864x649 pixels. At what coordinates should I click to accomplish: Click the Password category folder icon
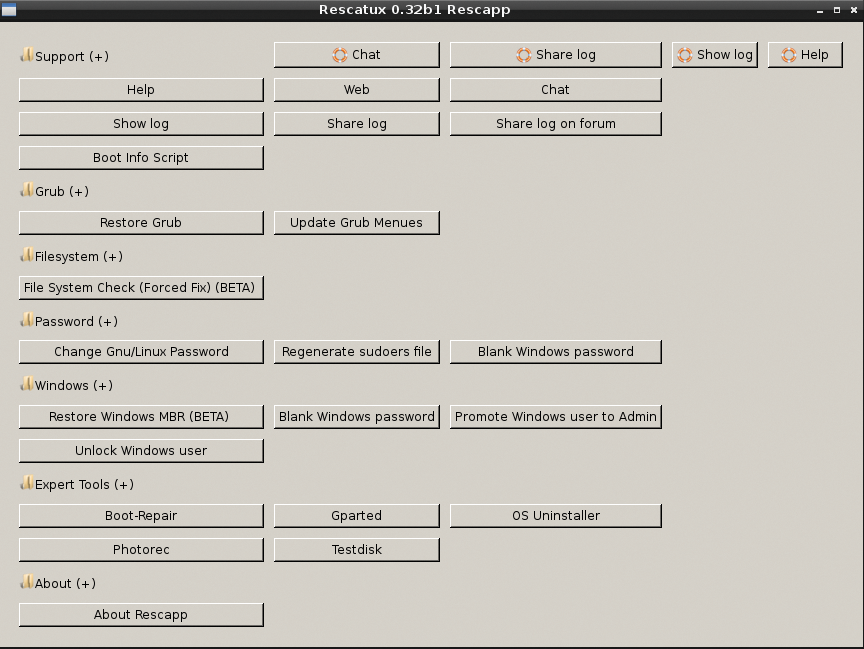click(x=26, y=320)
